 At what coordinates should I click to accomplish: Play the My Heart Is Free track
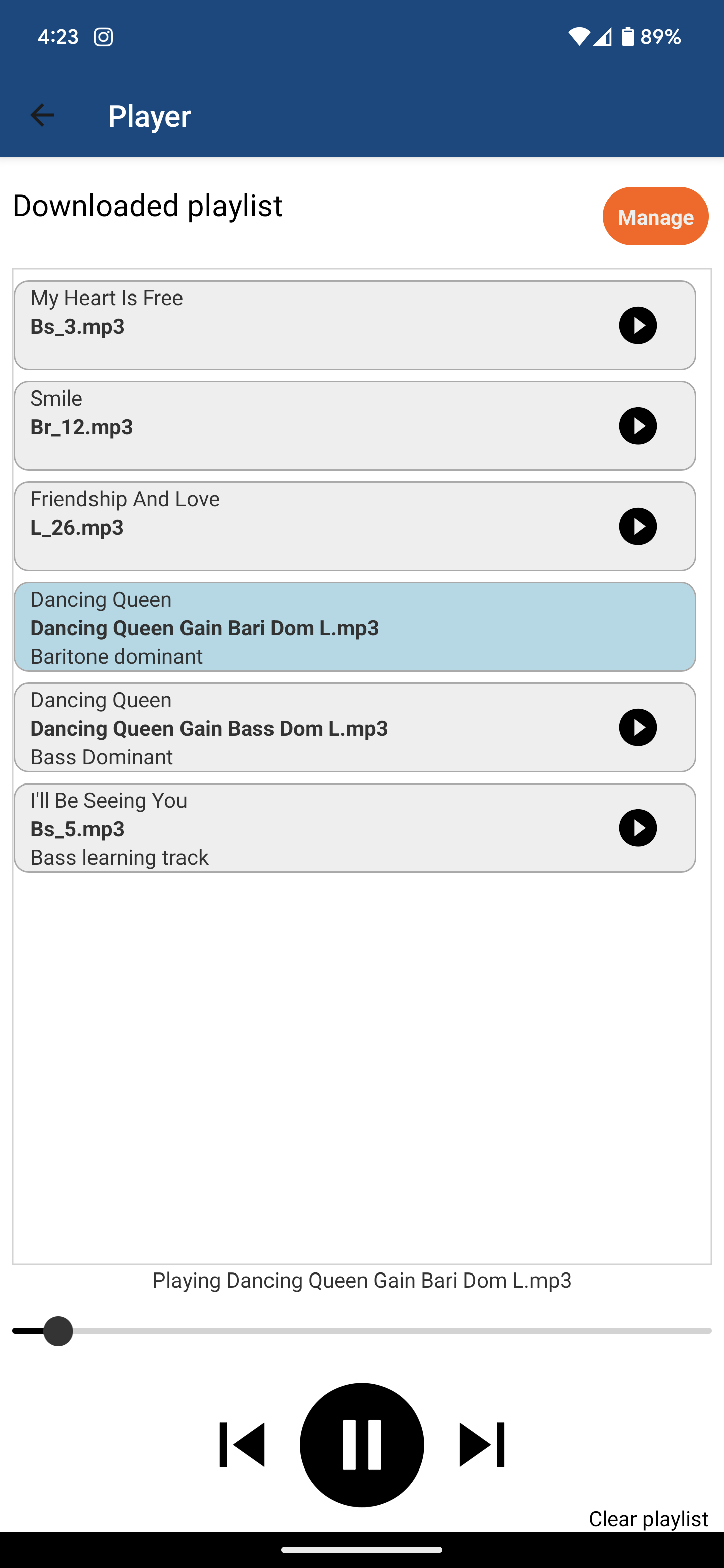638,326
